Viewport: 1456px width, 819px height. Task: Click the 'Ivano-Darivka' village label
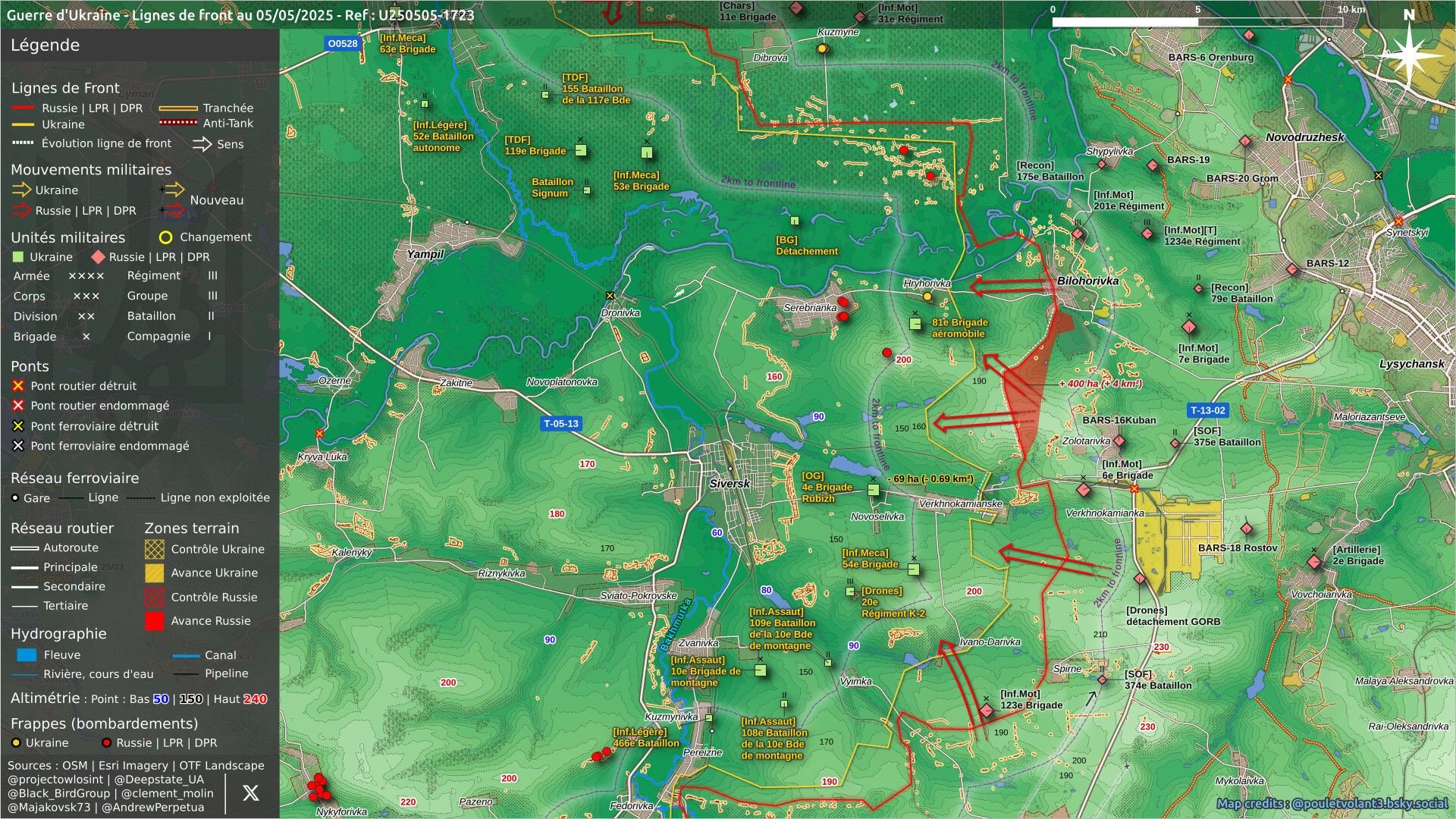tap(990, 642)
